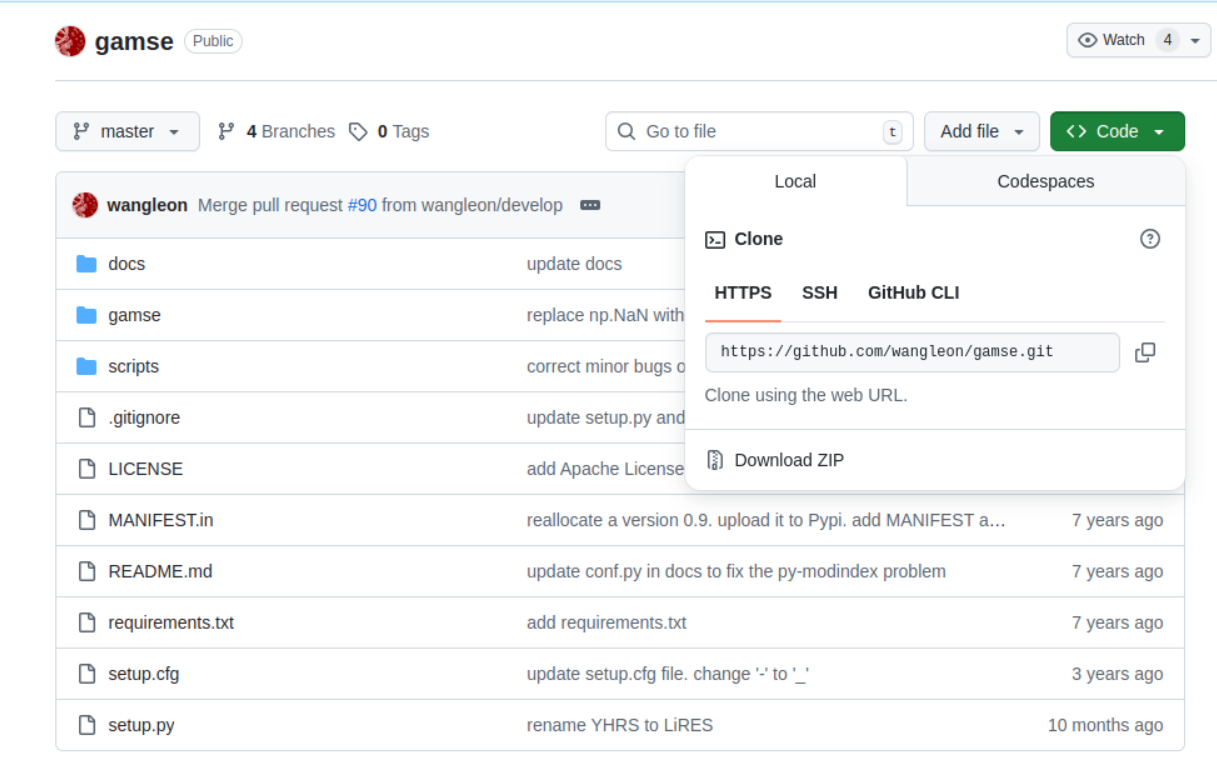Open the requirements.txt file
Screen dimensions: 1217x760
pyautogui.click(x=171, y=622)
